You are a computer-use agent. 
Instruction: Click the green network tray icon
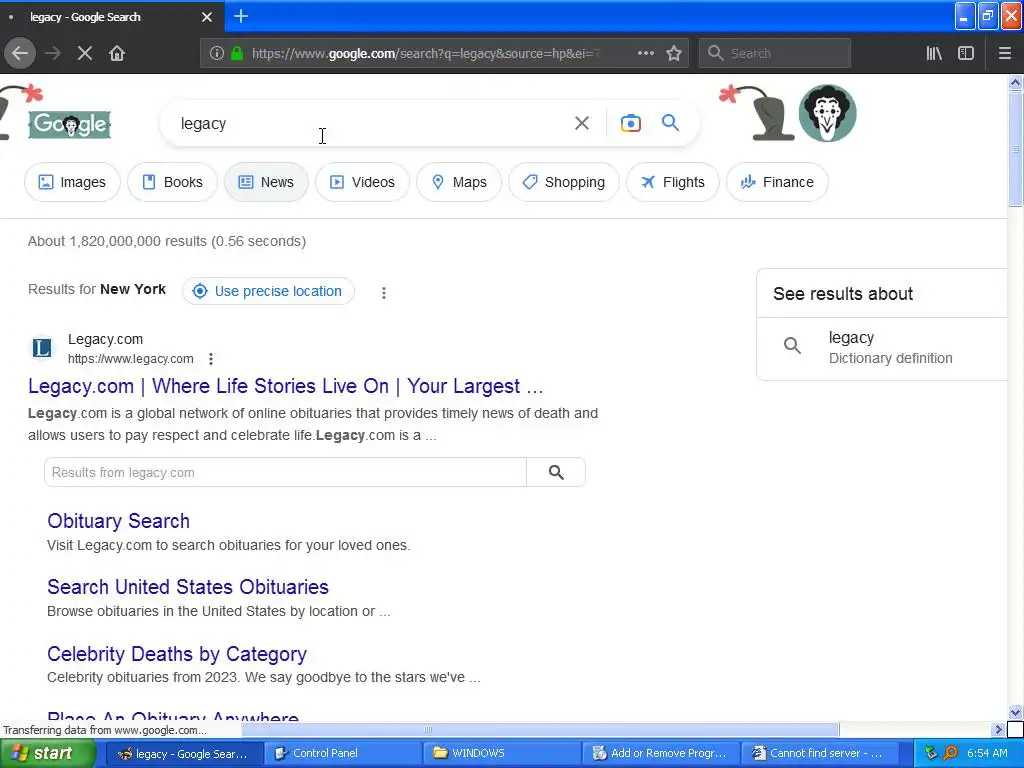pos(931,753)
